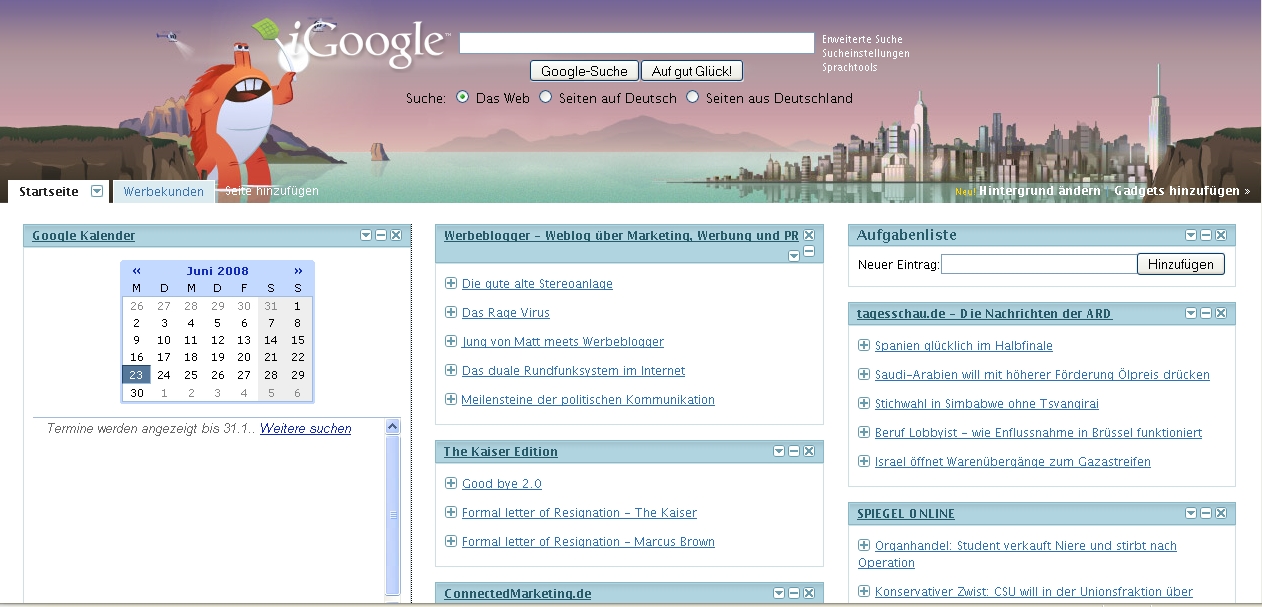1262x607 pixels.
Task: Close the ConnectedMarketing.de gadget
Action: [809, 594]
